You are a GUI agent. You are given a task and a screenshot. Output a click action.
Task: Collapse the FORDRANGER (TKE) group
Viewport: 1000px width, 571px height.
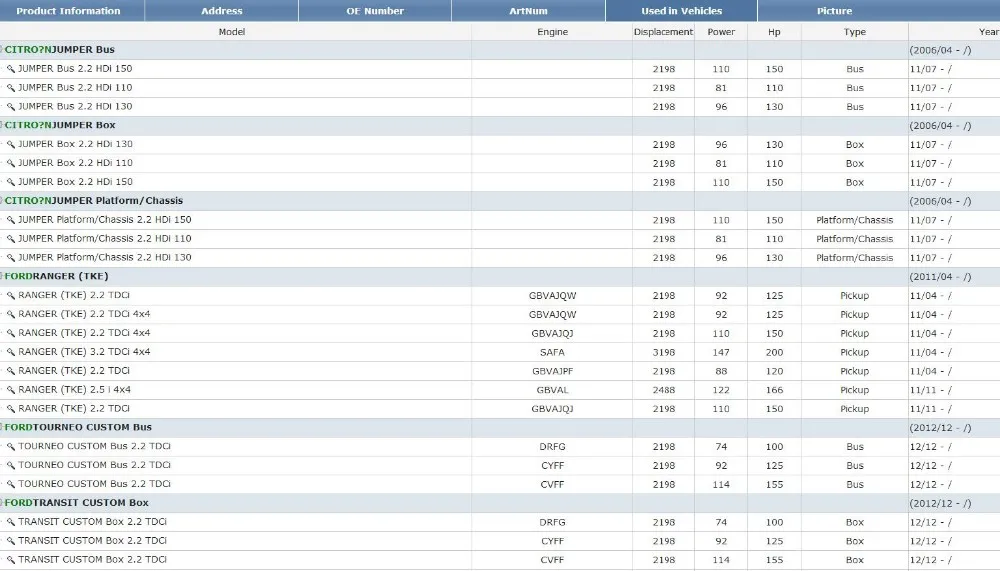tap(2, 276)
